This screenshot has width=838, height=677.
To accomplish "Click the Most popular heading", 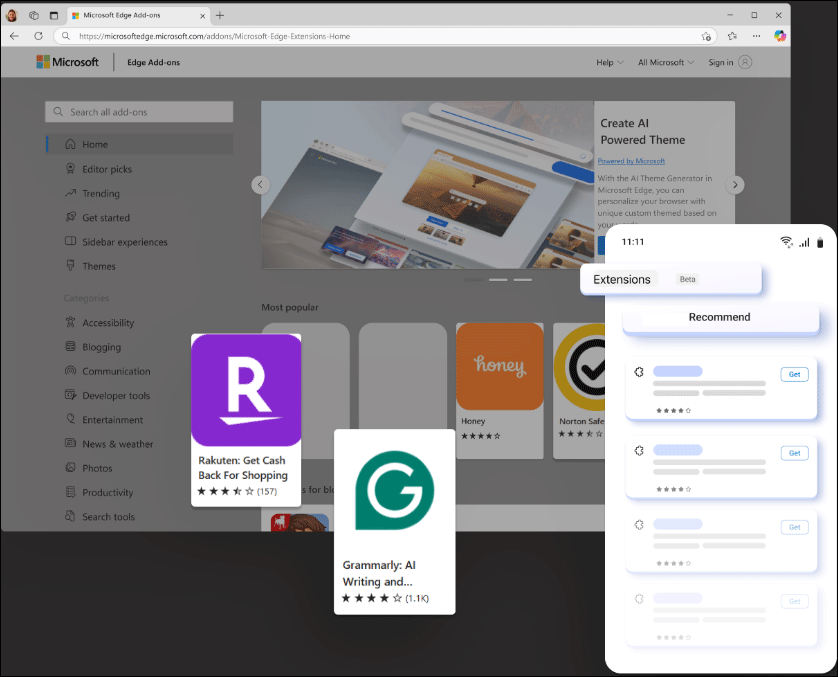I will pos(290,308).
